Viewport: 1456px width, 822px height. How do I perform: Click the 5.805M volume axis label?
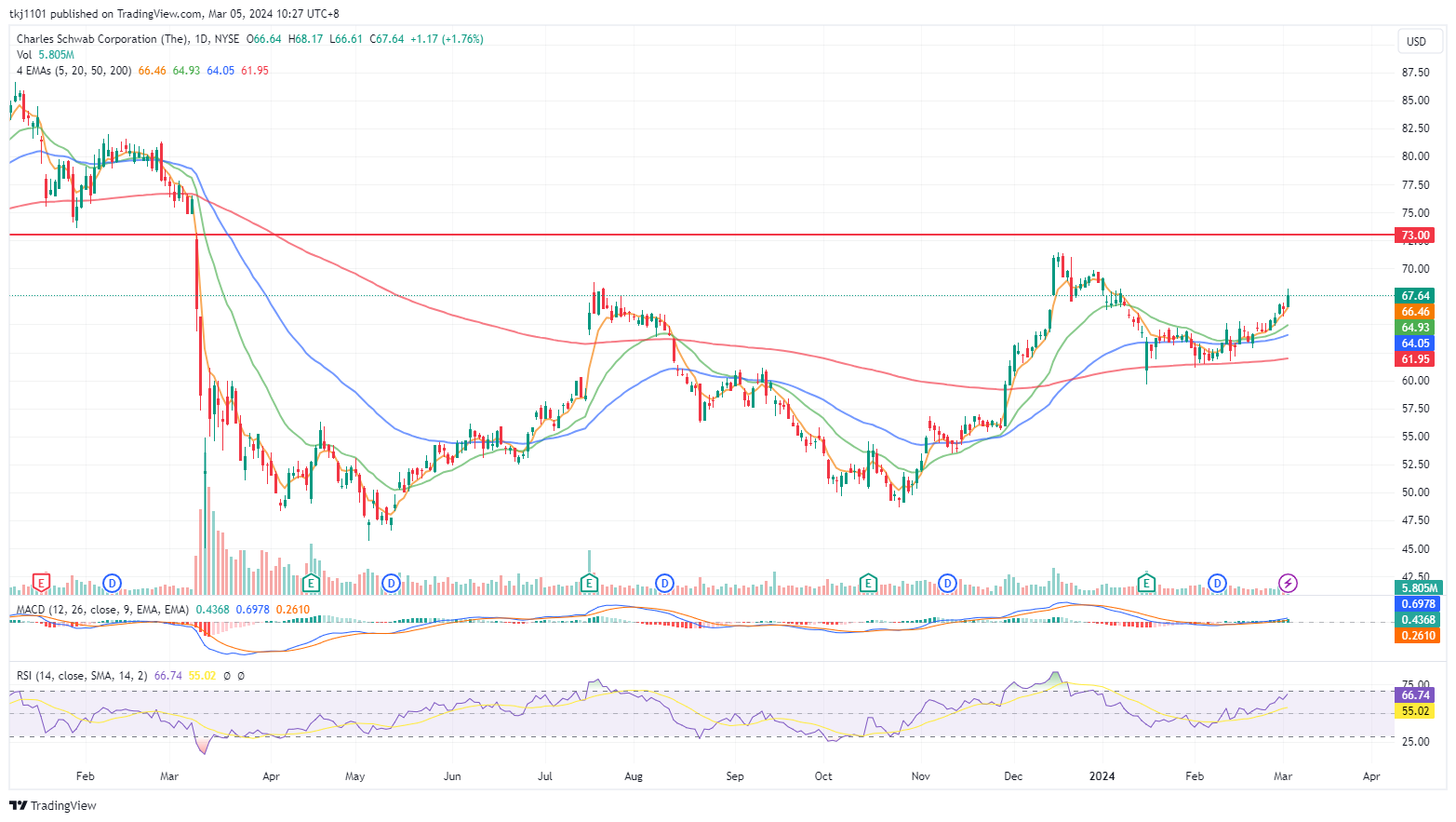coord(1420,588)
